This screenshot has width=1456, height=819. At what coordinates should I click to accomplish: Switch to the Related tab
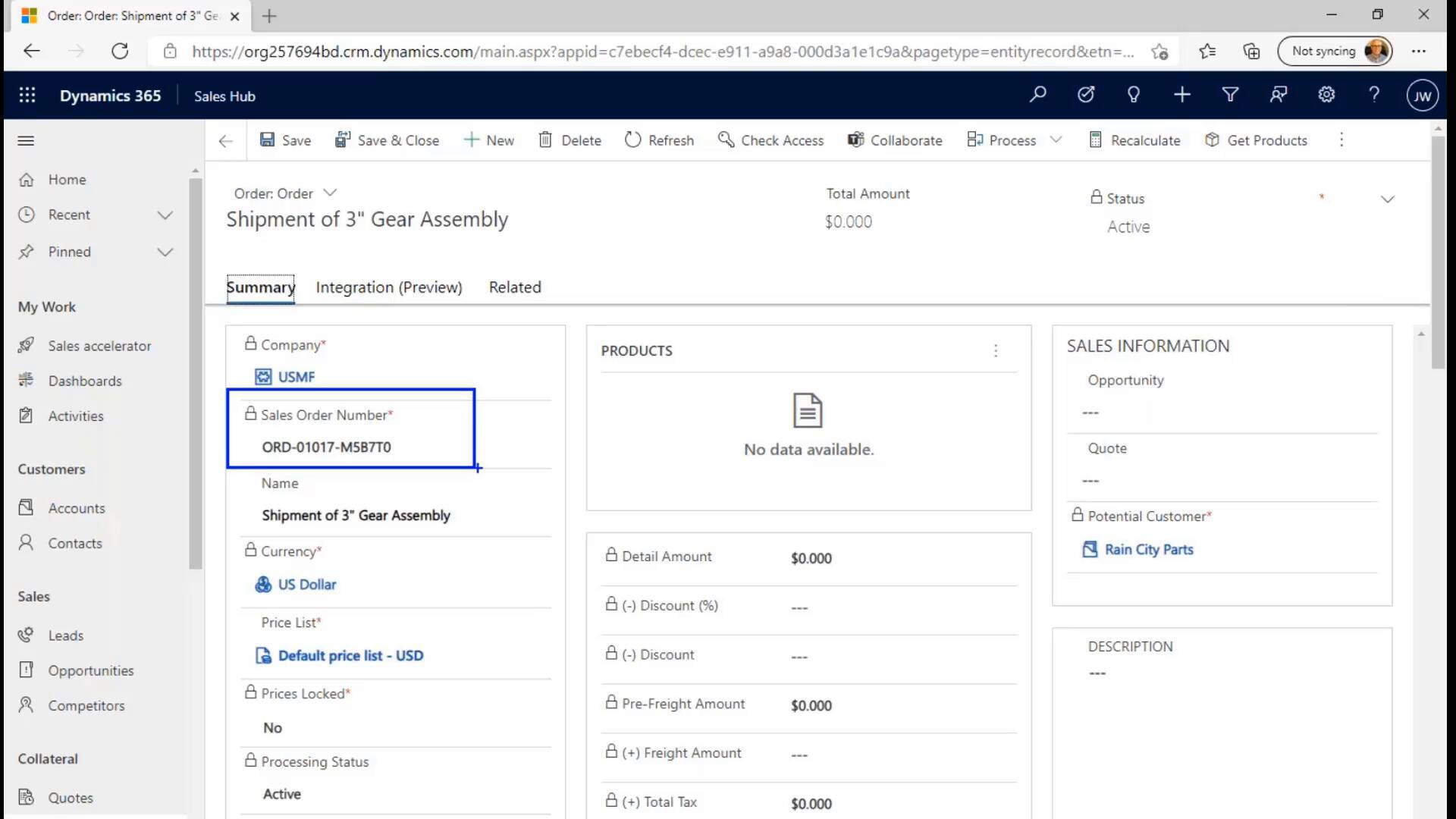[514, 287]
